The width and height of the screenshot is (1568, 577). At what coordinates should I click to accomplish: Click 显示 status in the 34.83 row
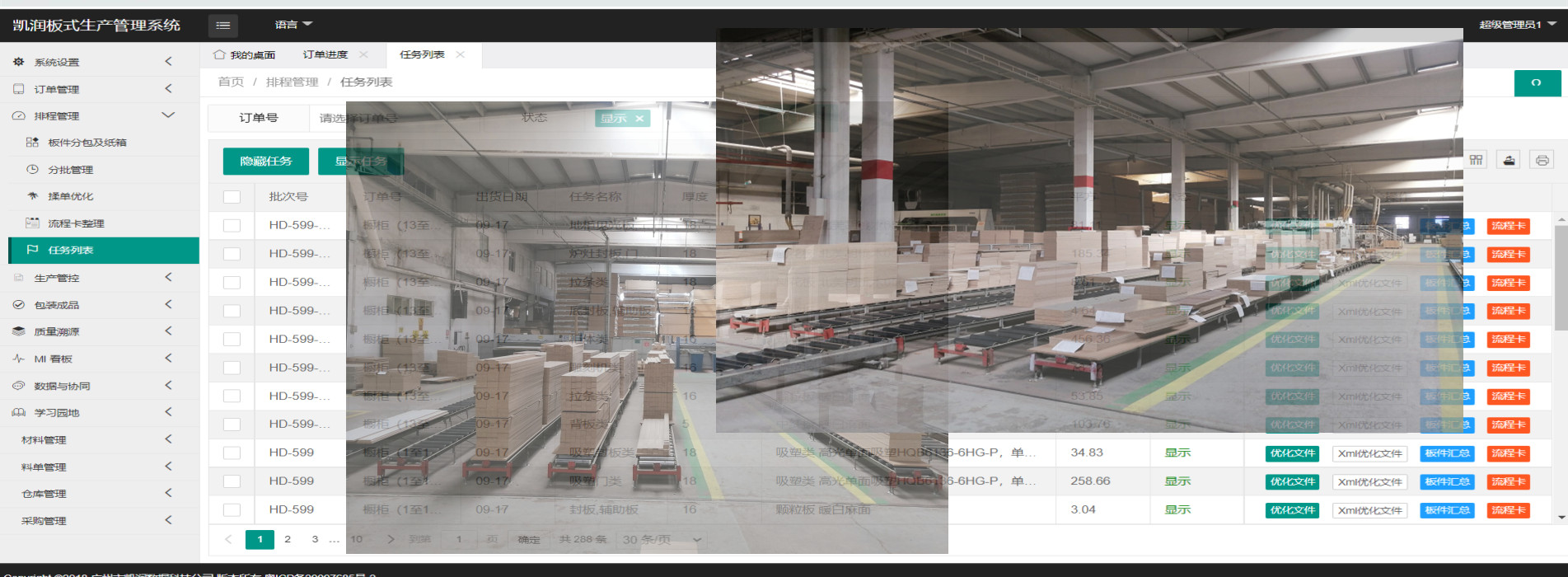pyautogui.click(x=1177, y=453)
